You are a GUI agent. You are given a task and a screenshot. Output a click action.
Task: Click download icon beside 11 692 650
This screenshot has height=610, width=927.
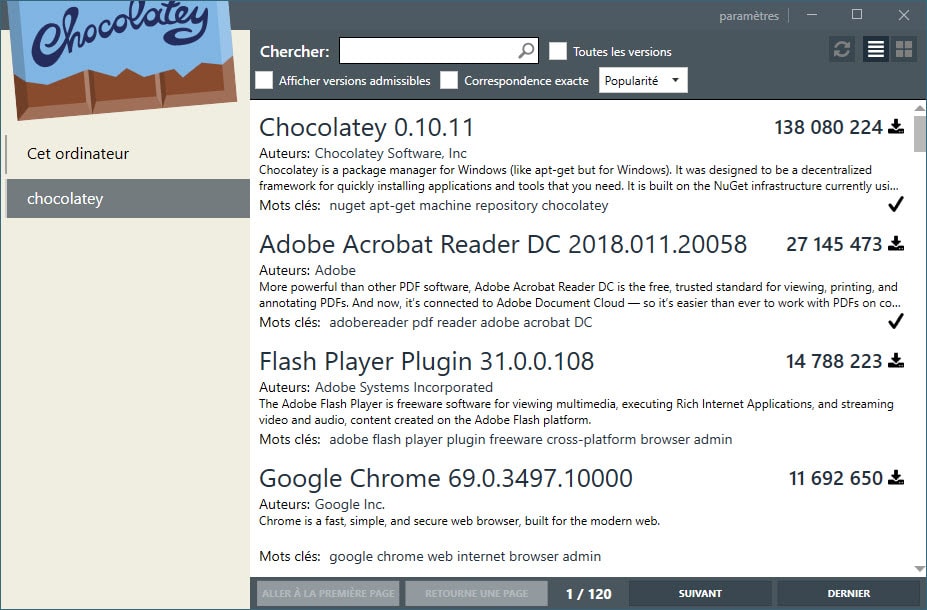[896, 478]
